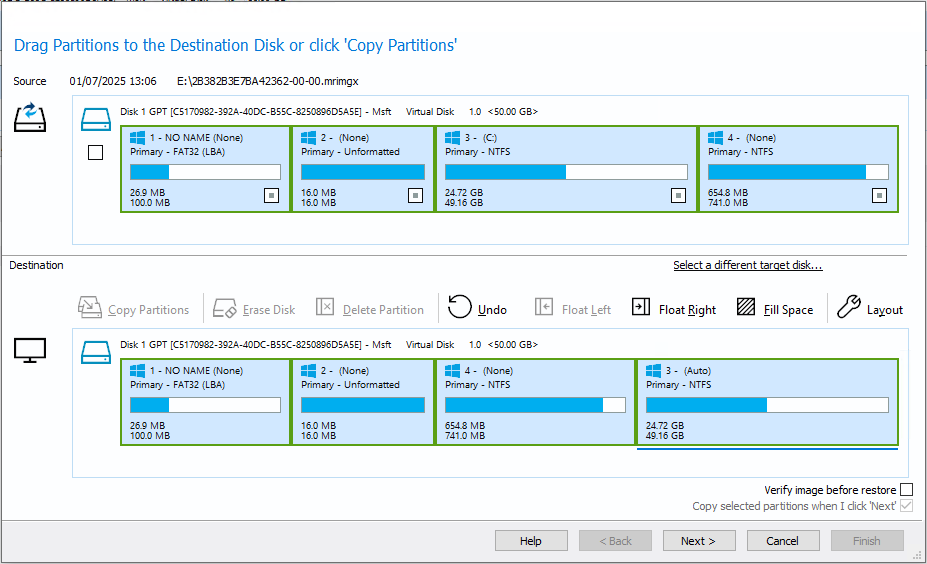Click the Undo circular arrow icon

click(x=459, y=307)
